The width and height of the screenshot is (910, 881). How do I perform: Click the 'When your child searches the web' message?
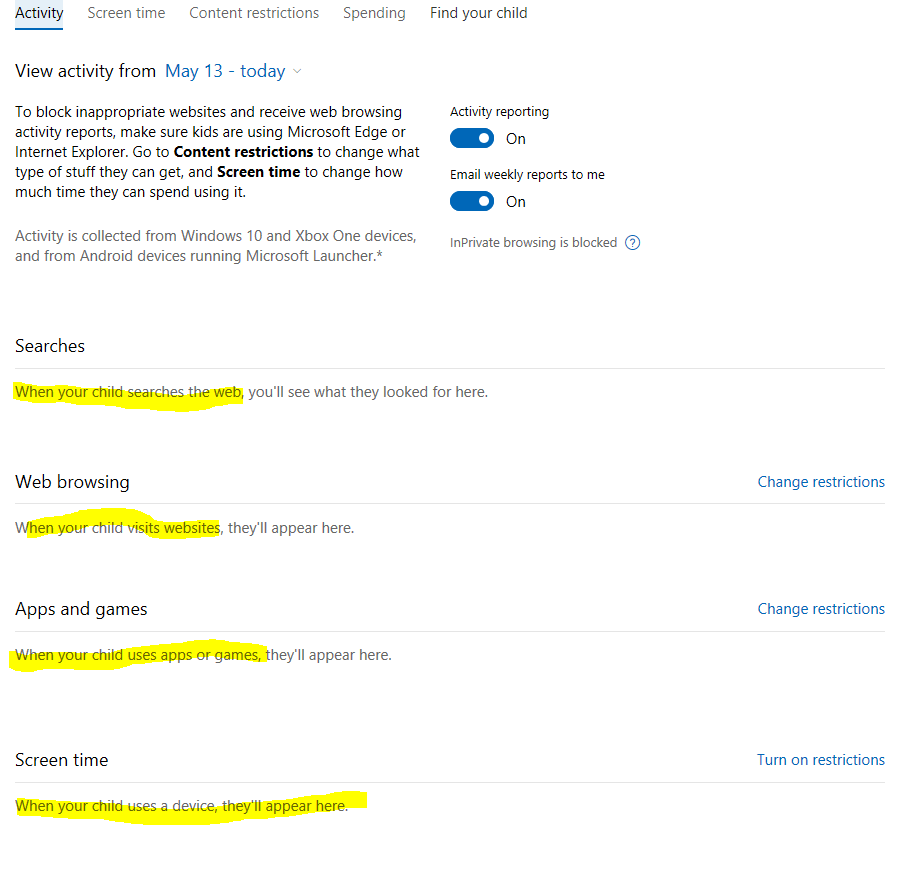(x=251, y=392)
